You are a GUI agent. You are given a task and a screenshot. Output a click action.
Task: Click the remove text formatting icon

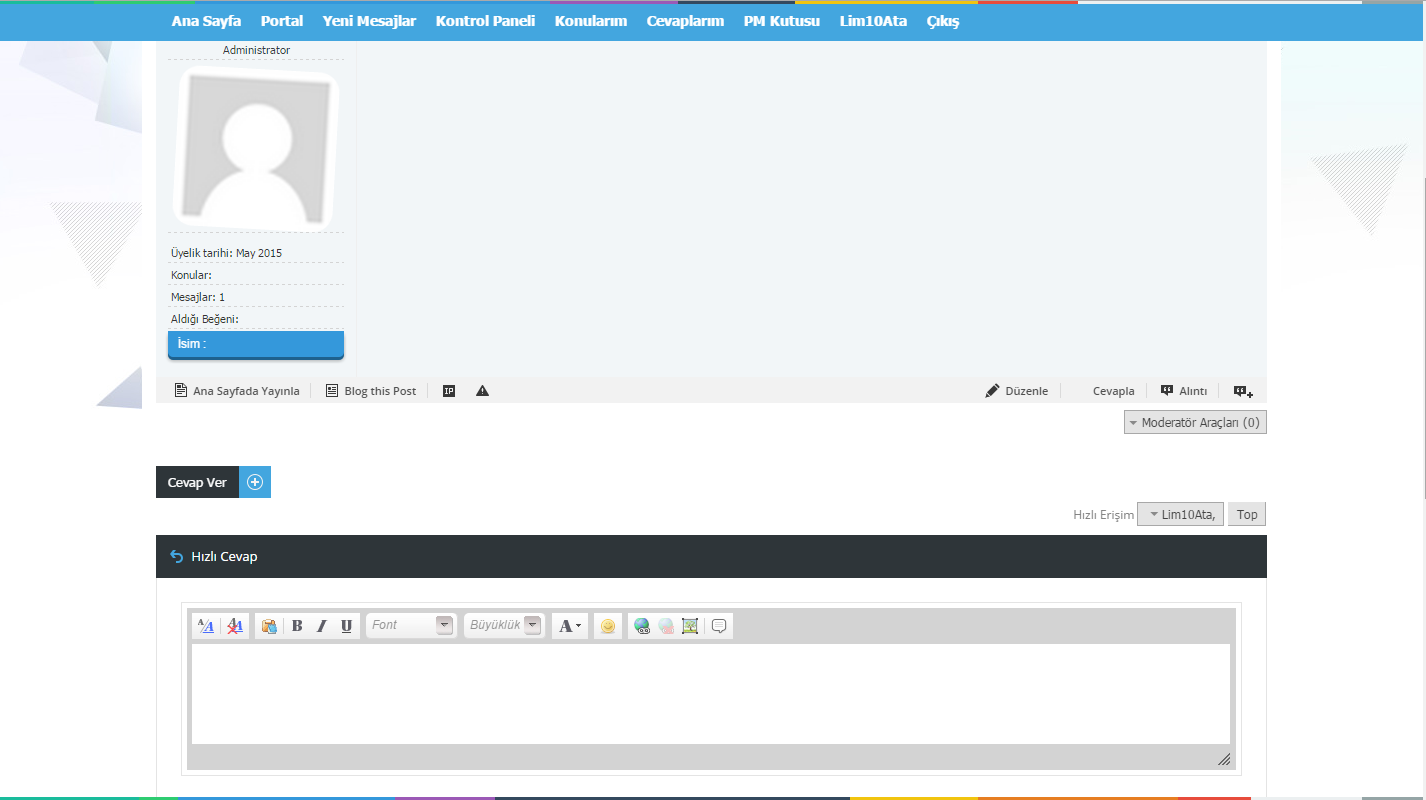pyautogui.click(x=235, y=626)
